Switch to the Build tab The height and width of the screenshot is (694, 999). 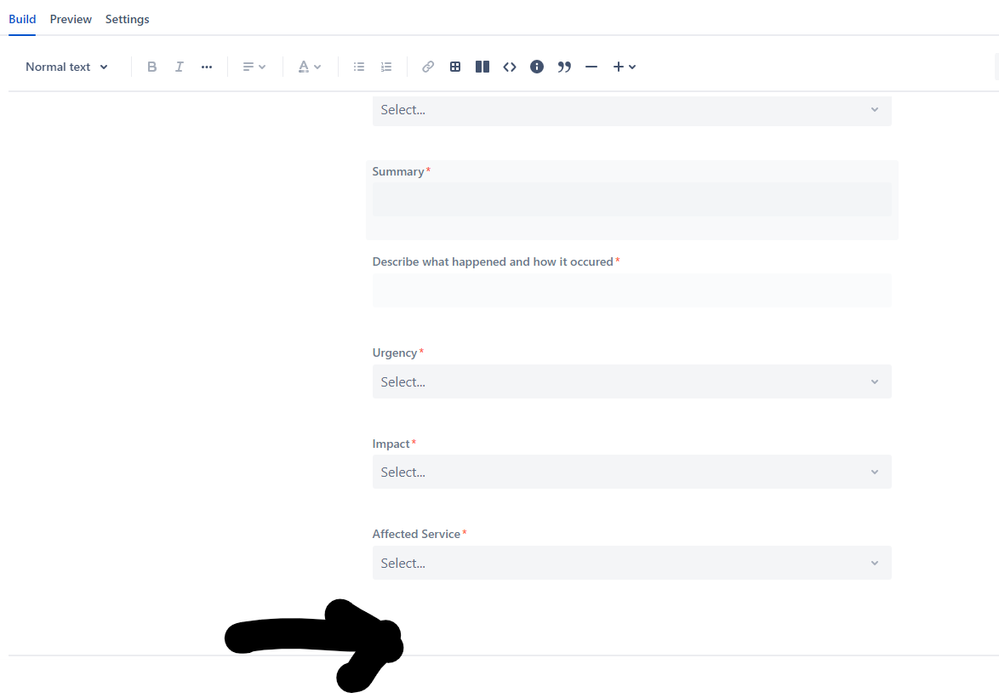click(x=22, y=19)
